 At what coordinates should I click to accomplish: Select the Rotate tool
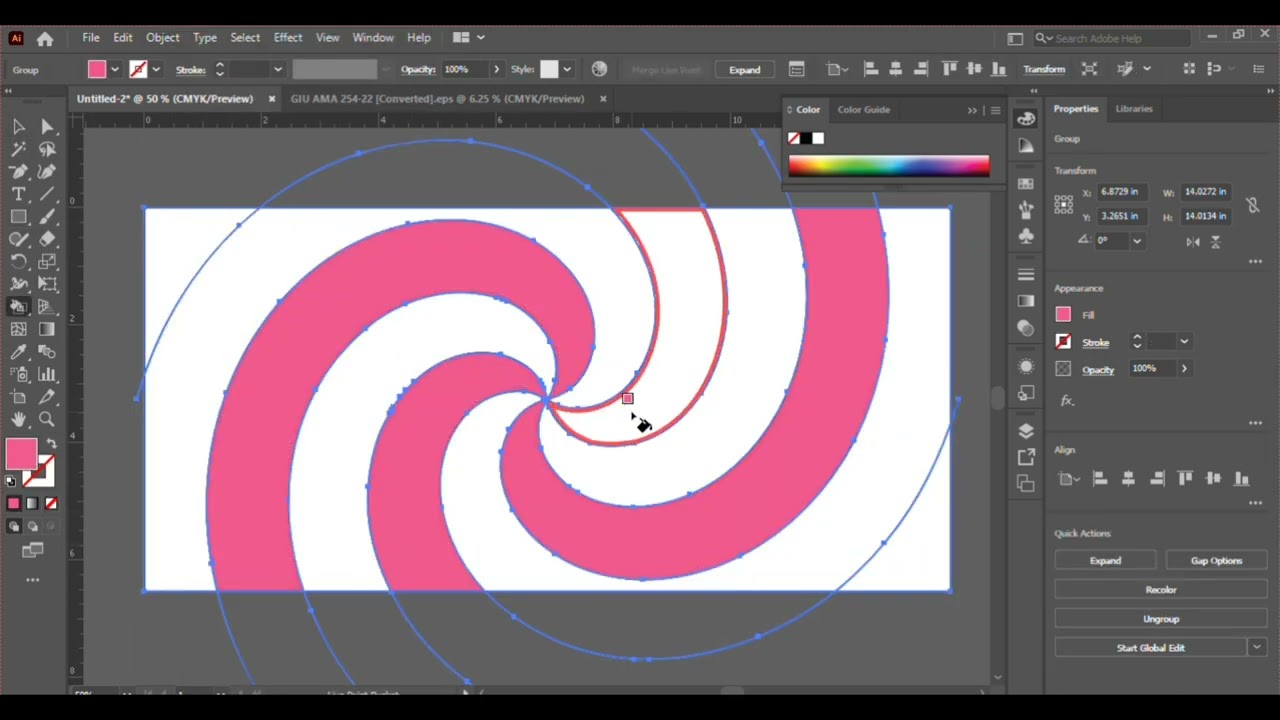pos(19,262)
